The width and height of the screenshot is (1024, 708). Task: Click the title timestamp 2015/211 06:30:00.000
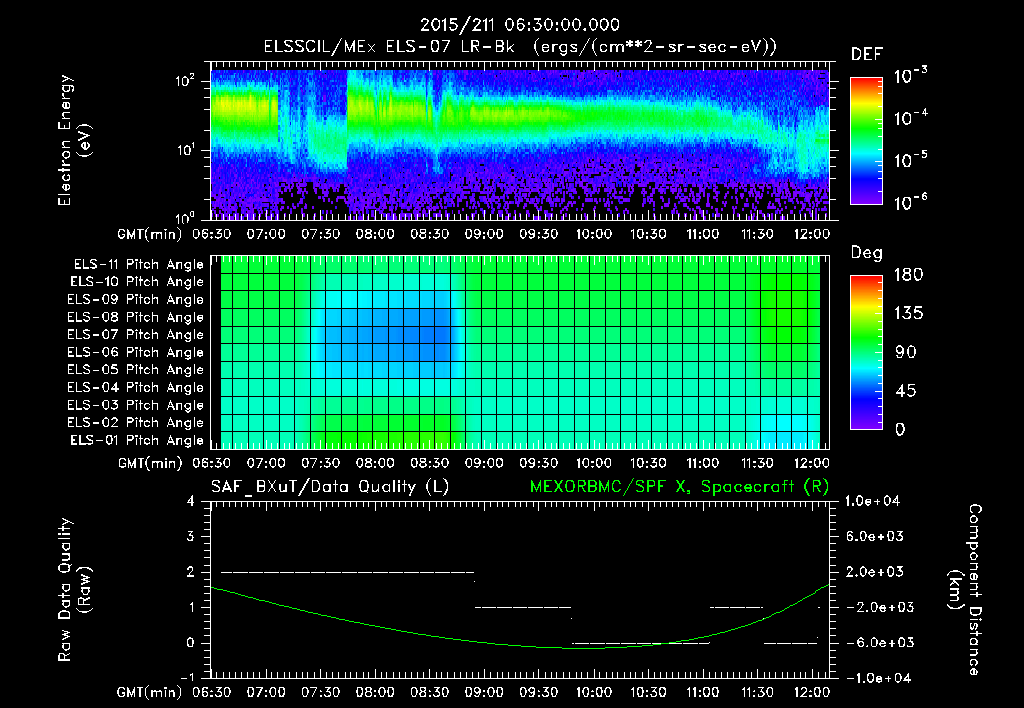(x=519, y=25)
